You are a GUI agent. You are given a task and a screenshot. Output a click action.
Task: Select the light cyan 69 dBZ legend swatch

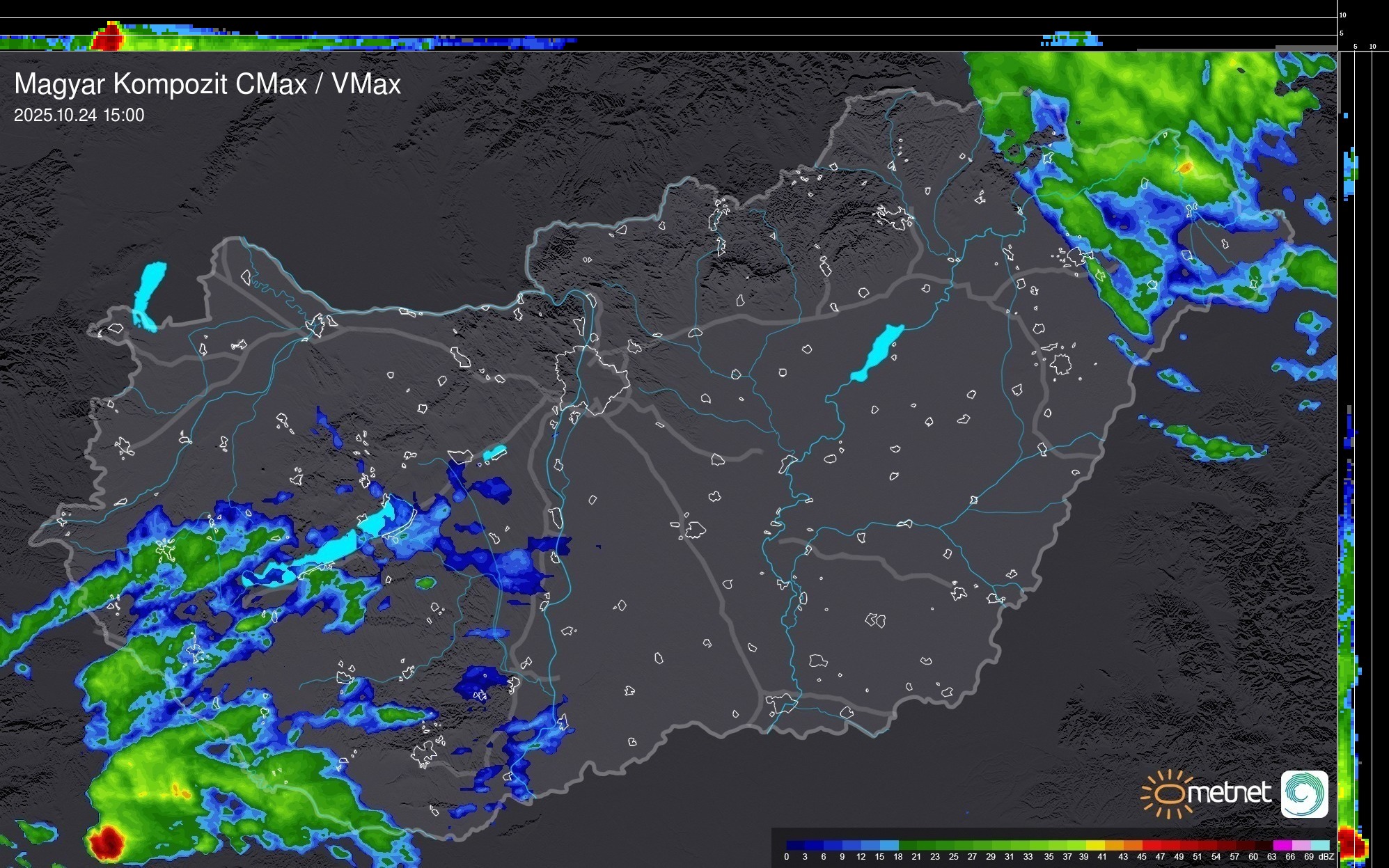pyautogui.click(x=1320, y=845)
